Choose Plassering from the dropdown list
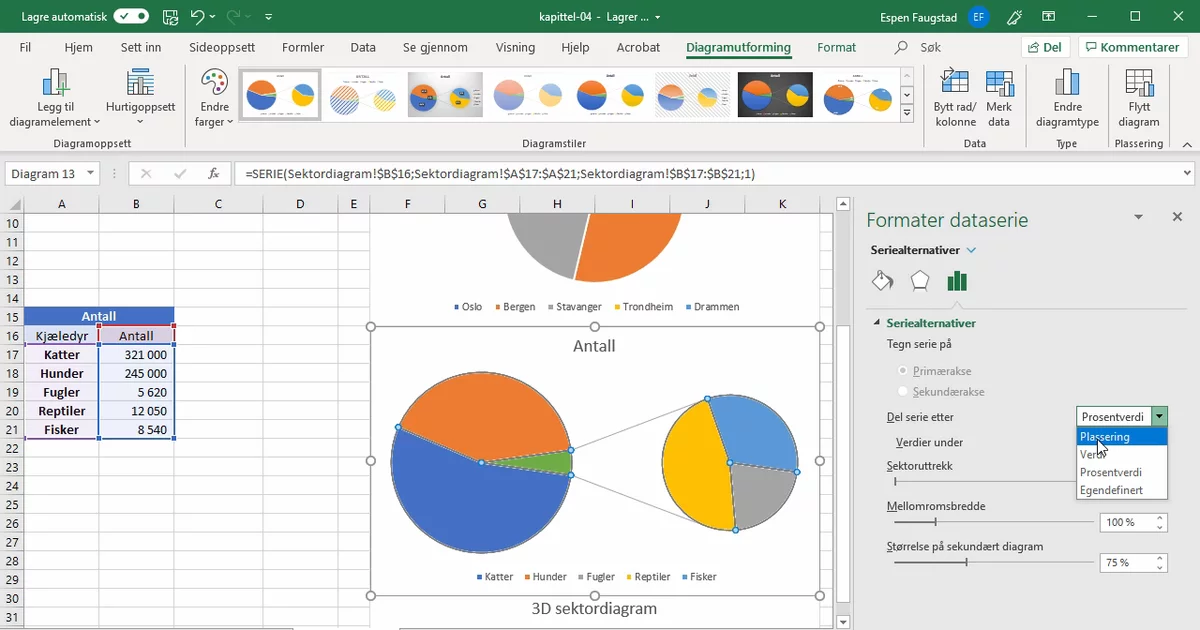 pyautogui.click(x=1122, y=437)
